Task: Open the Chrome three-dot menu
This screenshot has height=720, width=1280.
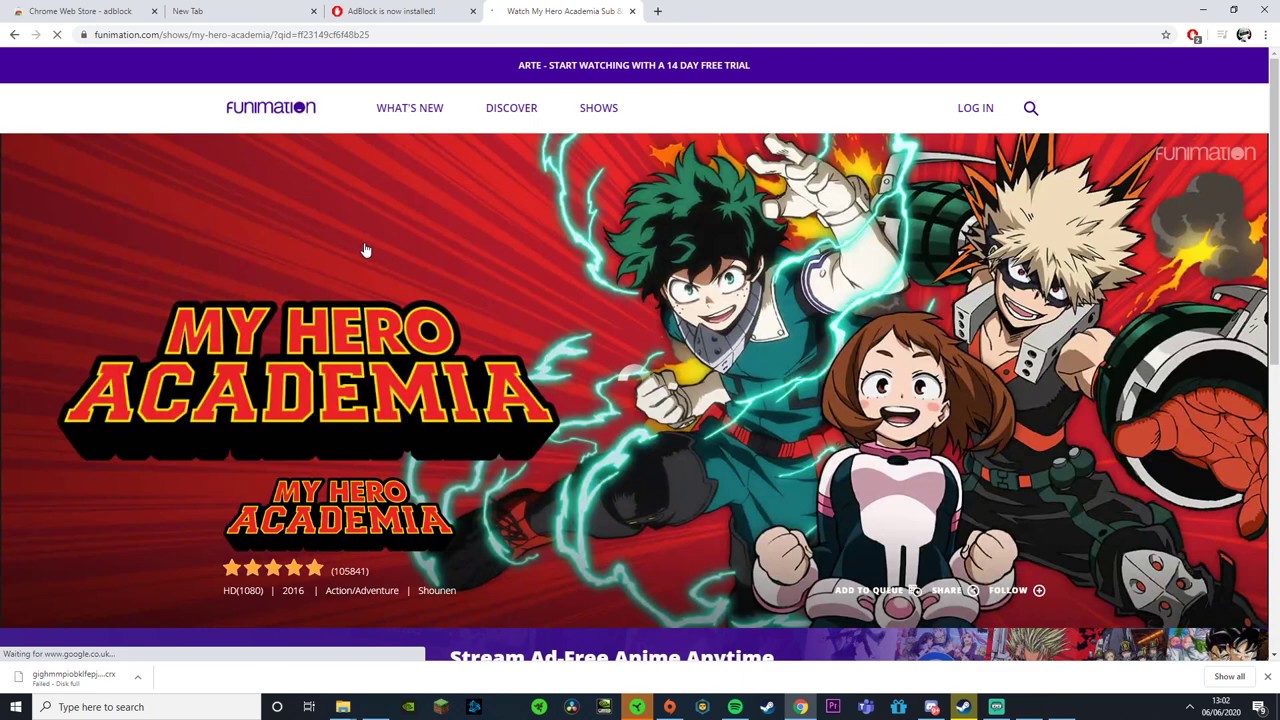Action: (1265, 35)
